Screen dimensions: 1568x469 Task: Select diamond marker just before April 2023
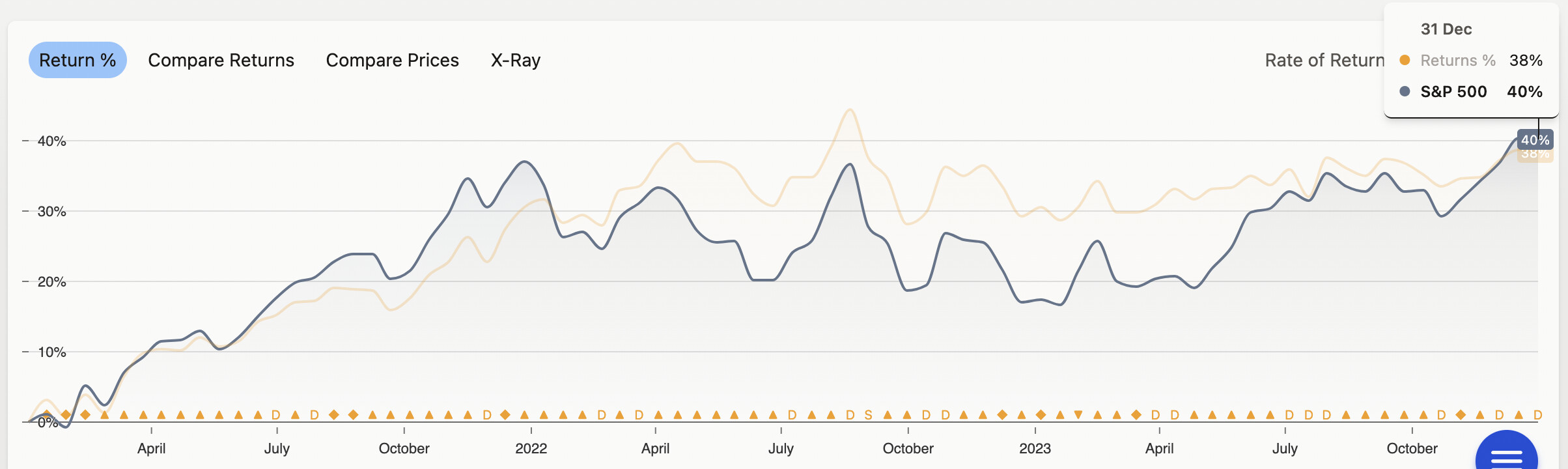(1136, 415)
